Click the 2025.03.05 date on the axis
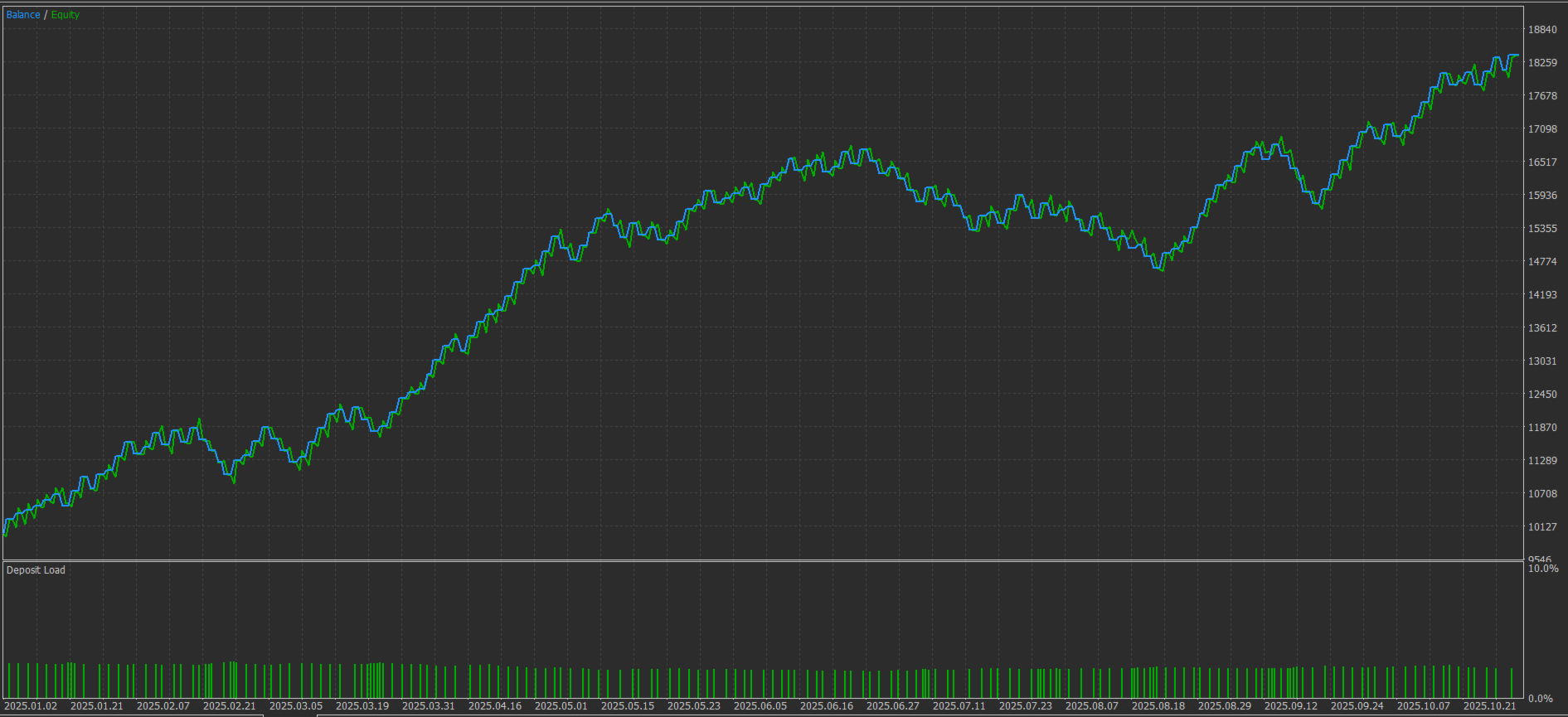 (296, 706)
